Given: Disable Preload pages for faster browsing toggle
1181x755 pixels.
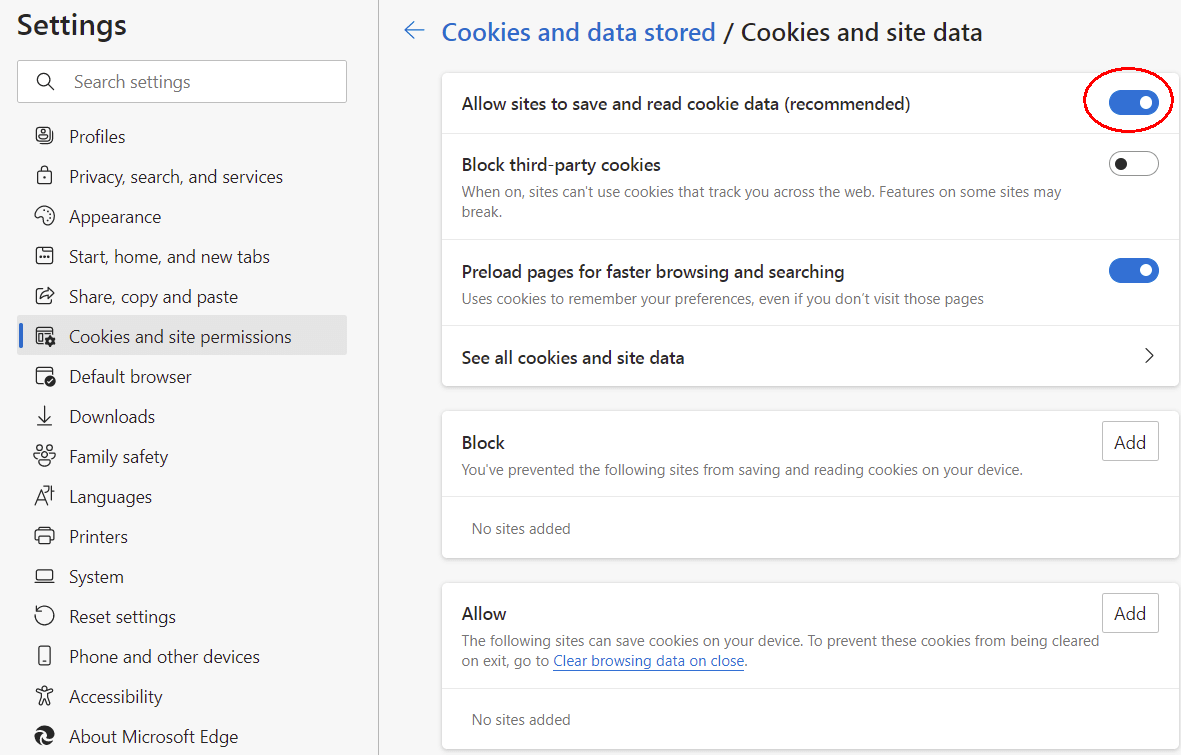Looking at the screenshot, I should 1133,270.
